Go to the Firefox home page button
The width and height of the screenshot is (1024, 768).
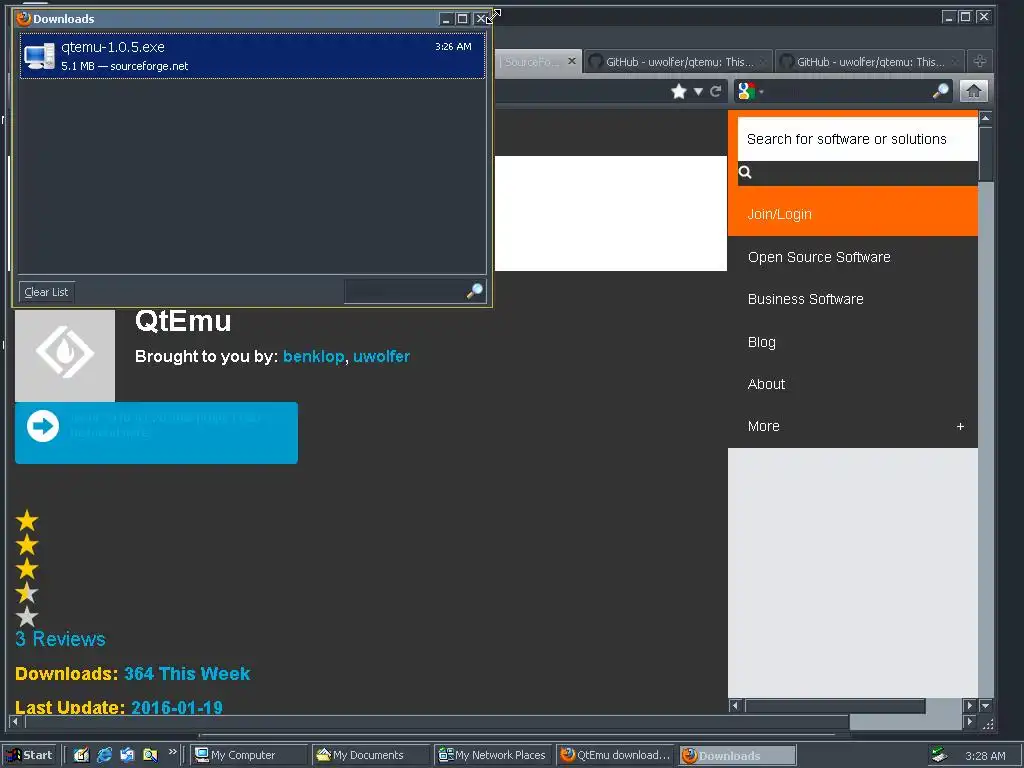974,91
